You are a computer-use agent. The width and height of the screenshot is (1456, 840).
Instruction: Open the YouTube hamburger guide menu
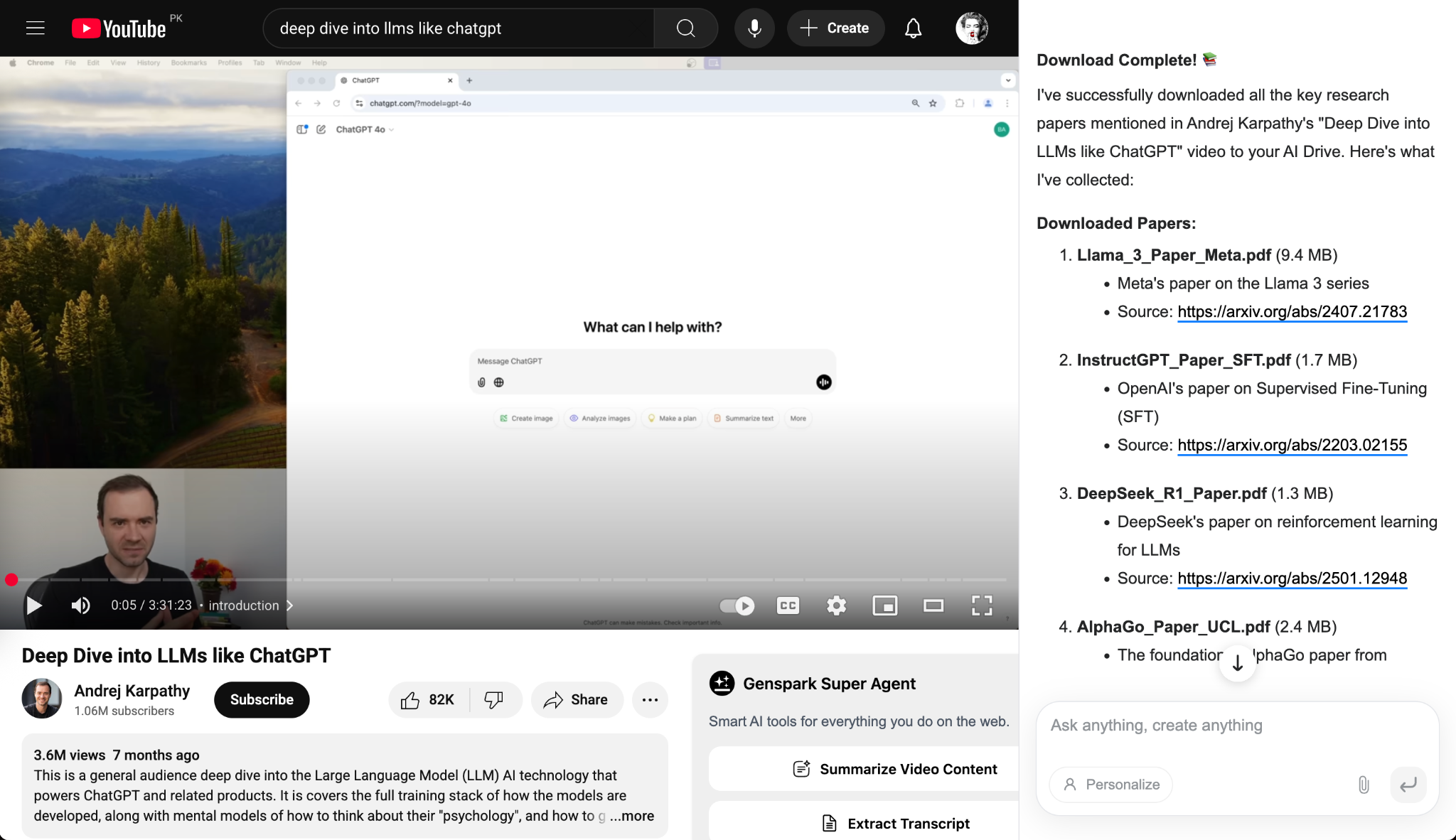pos(35,28)
